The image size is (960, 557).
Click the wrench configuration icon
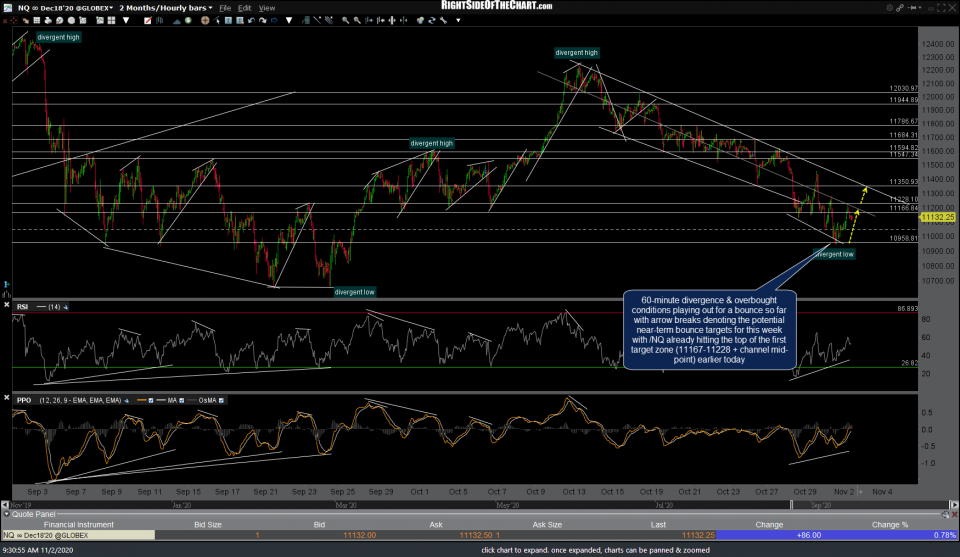443,20
